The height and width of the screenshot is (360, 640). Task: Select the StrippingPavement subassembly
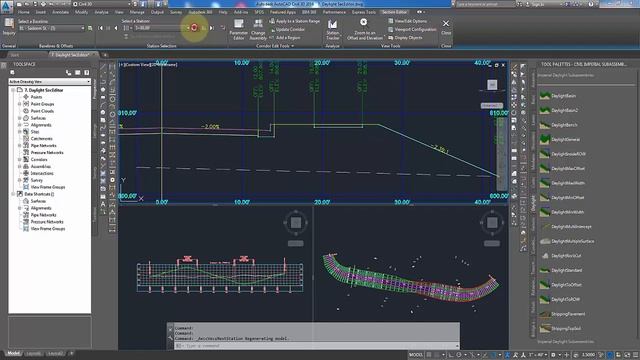562,314
